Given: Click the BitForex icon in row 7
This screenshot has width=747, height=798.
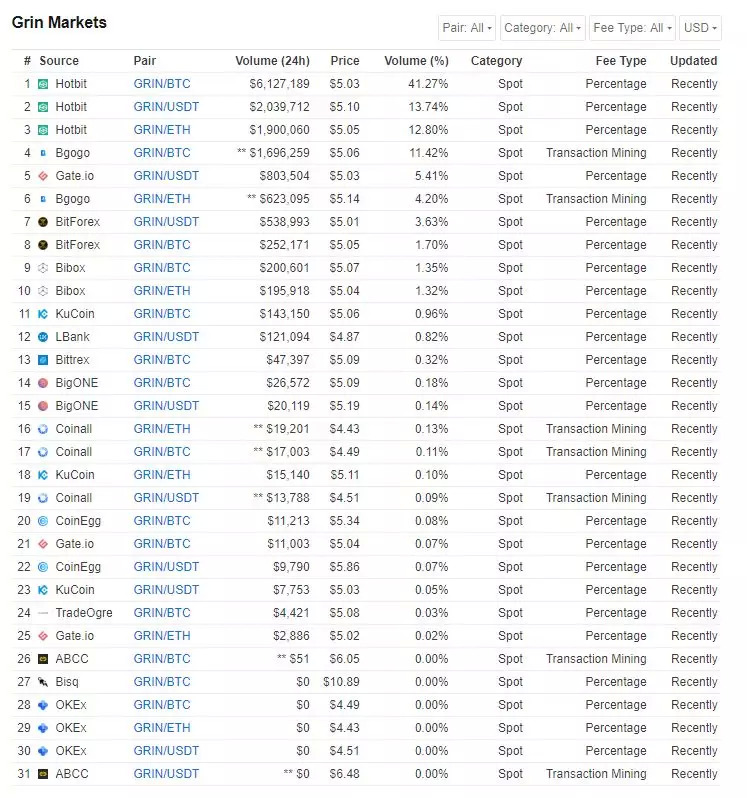Looking at the screenshot, I should (43, 222).
